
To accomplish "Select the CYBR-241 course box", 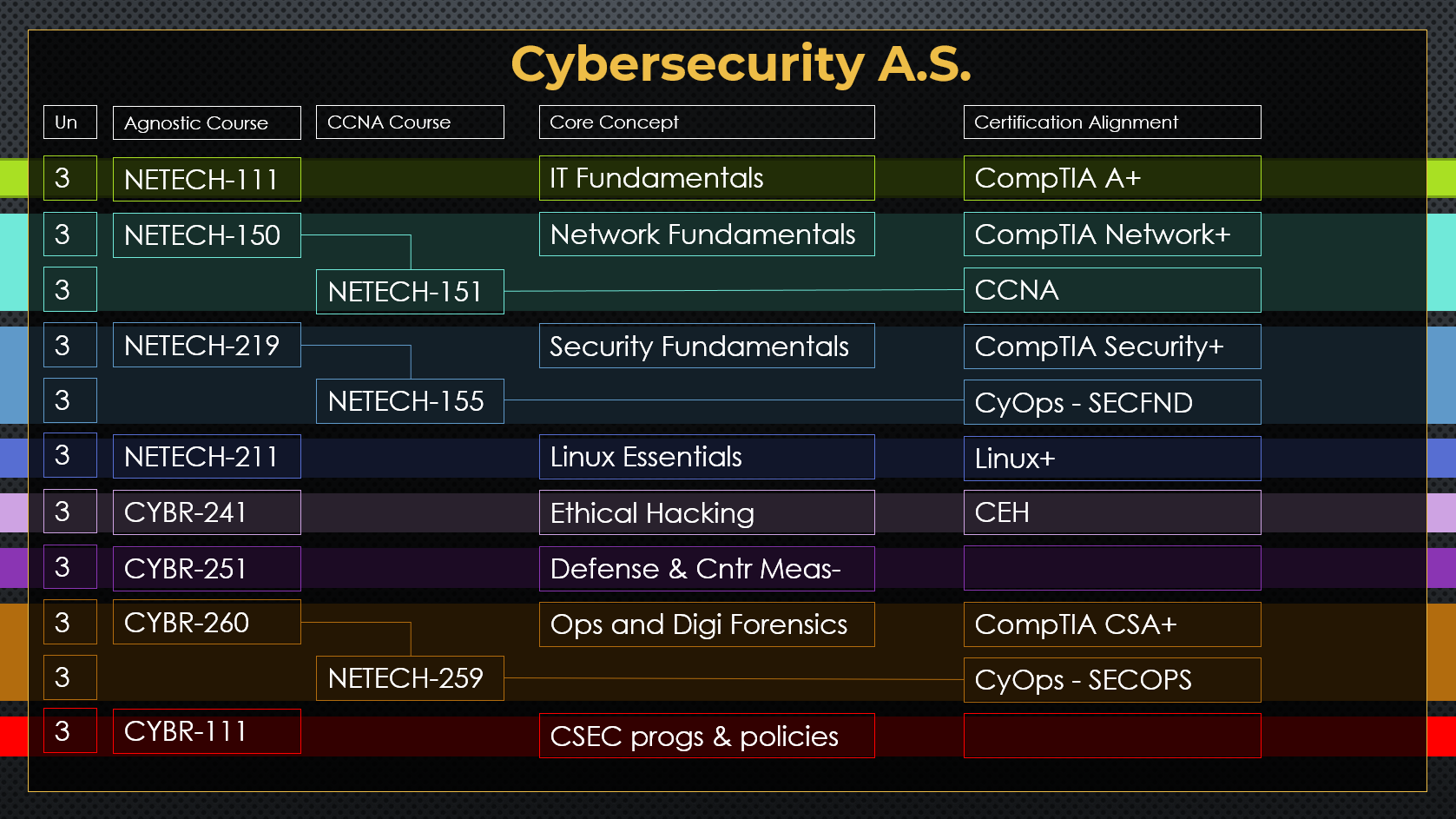I will point(207,512).
